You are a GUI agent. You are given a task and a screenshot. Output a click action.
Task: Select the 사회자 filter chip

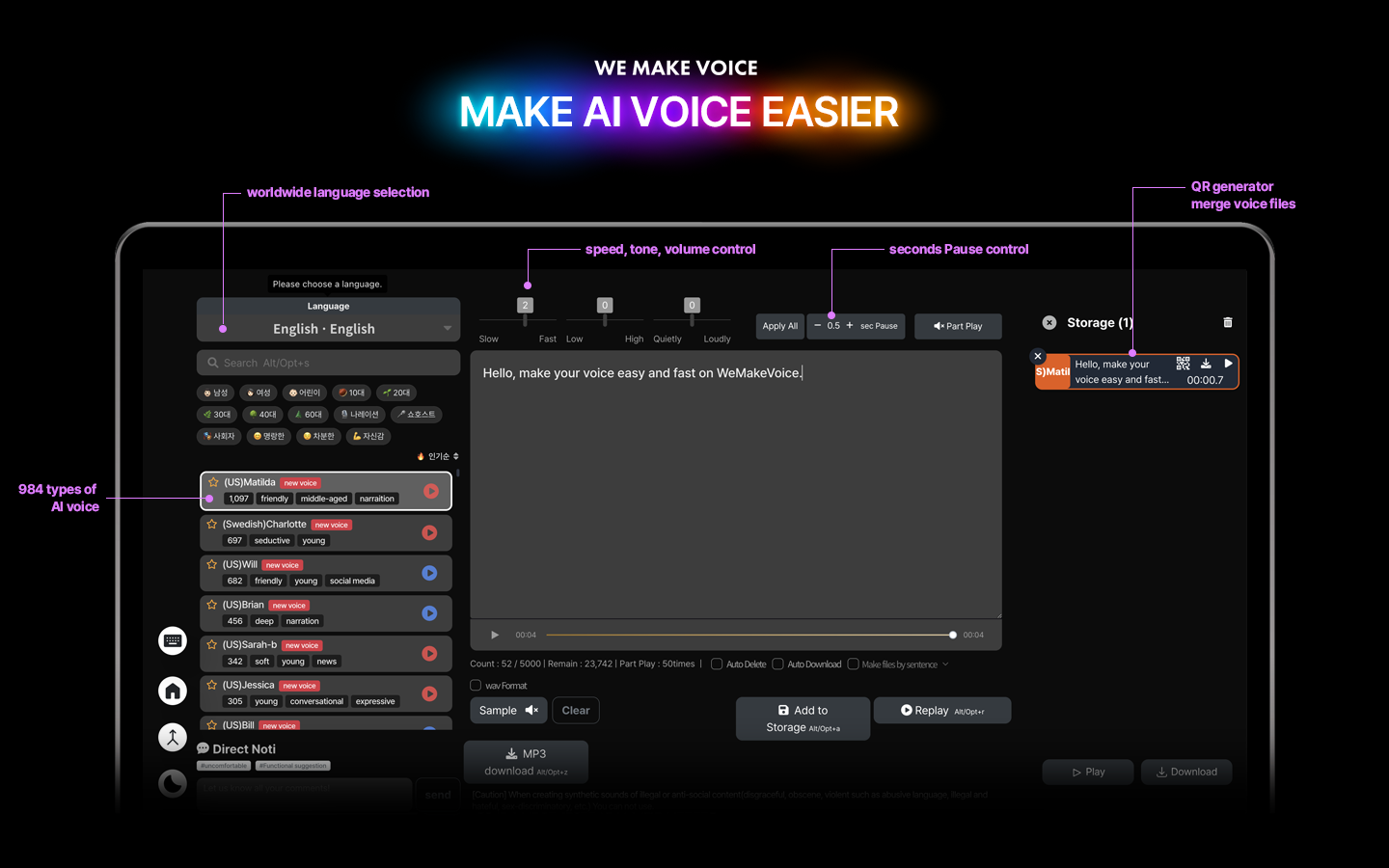click(x=219, y=436)
